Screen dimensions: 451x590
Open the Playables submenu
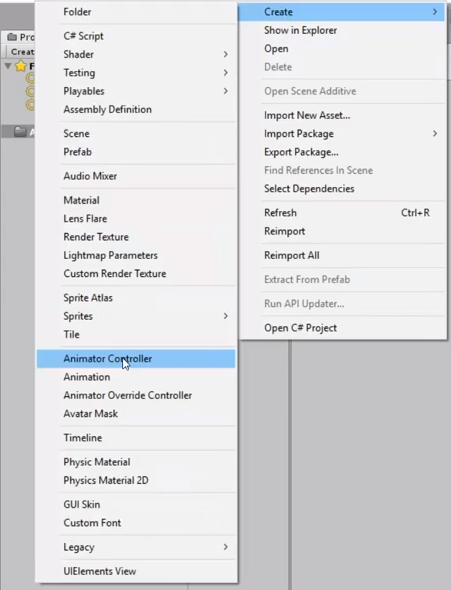point(136,91)
